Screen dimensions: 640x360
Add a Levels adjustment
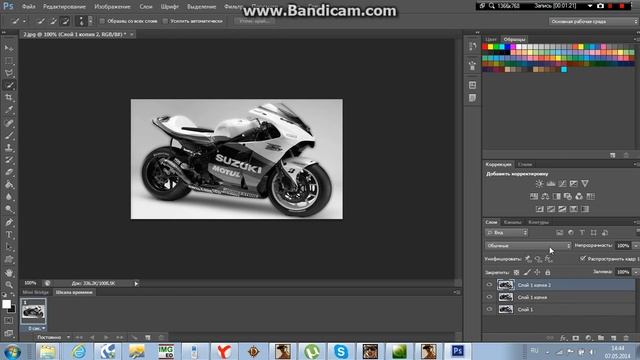click(x=551, y=184)
